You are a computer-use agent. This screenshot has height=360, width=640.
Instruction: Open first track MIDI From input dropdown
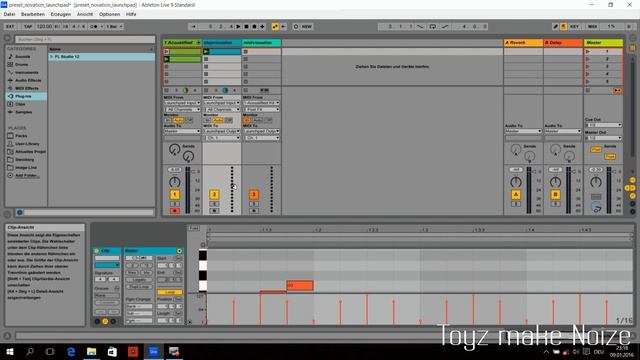182,103
